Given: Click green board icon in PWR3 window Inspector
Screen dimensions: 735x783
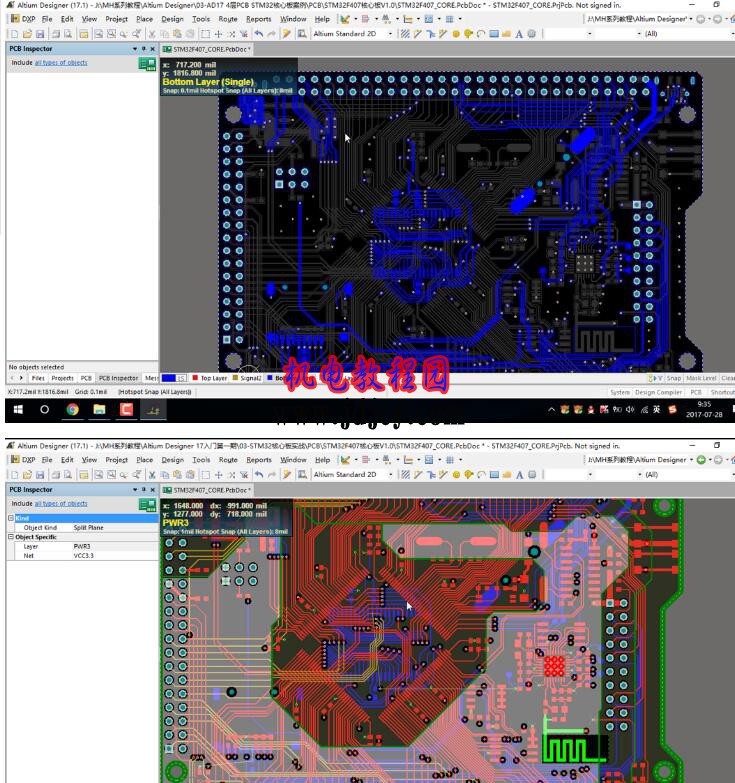Looking at the screenshot, I should click(x=147, y=505).
